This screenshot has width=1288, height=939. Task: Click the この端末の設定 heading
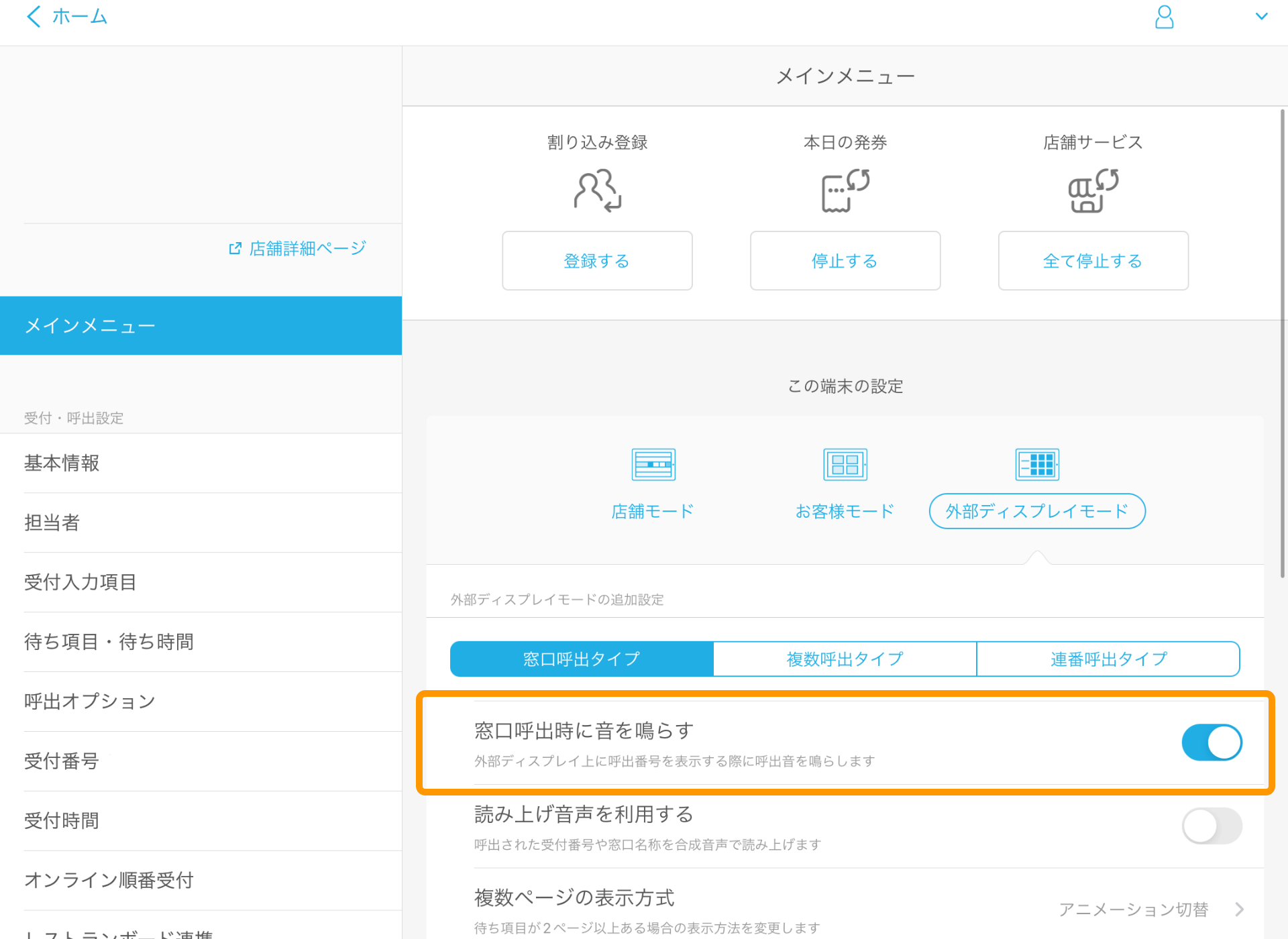(x=845, y=386)
